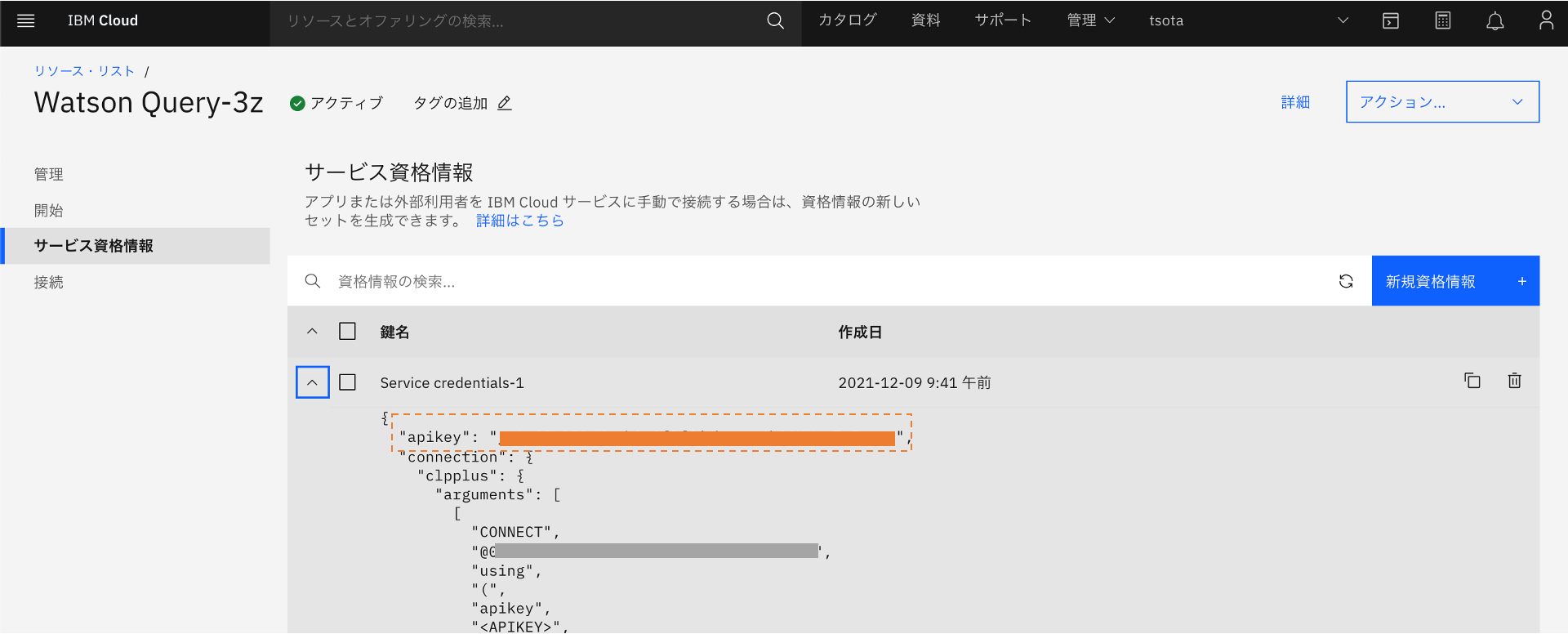Follow the 詳細はこちら link
Viewport: 1568px width, 634px height.
(520, 221)
